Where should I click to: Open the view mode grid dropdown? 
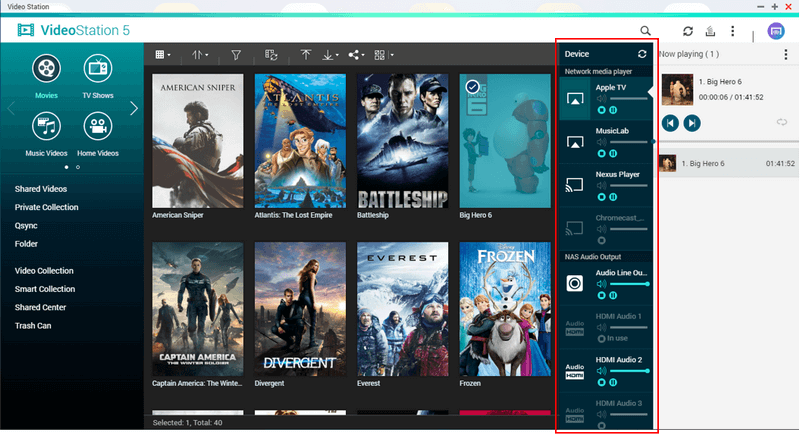[x=163, y=55]
